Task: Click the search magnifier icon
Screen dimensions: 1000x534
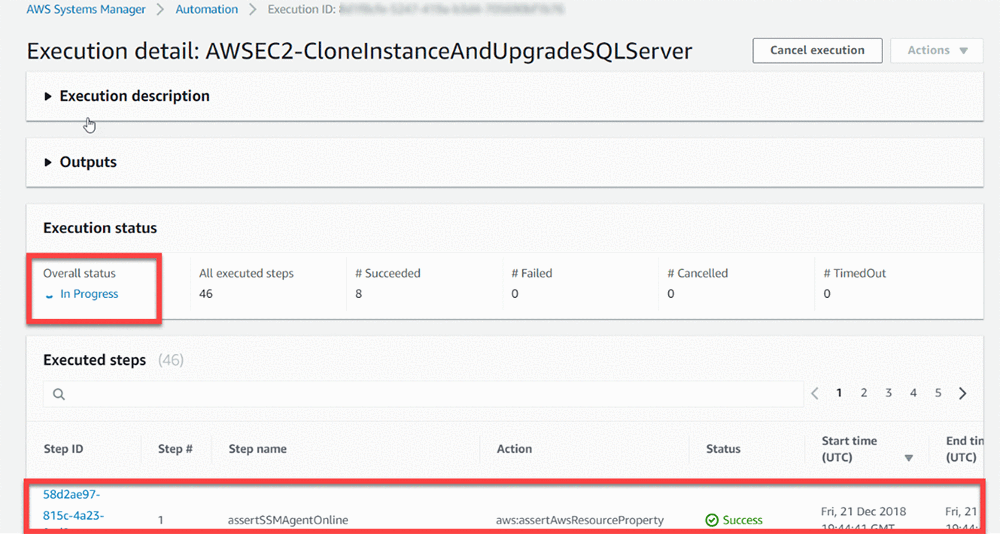Action: pyautogui.click(x=59, y=394)
